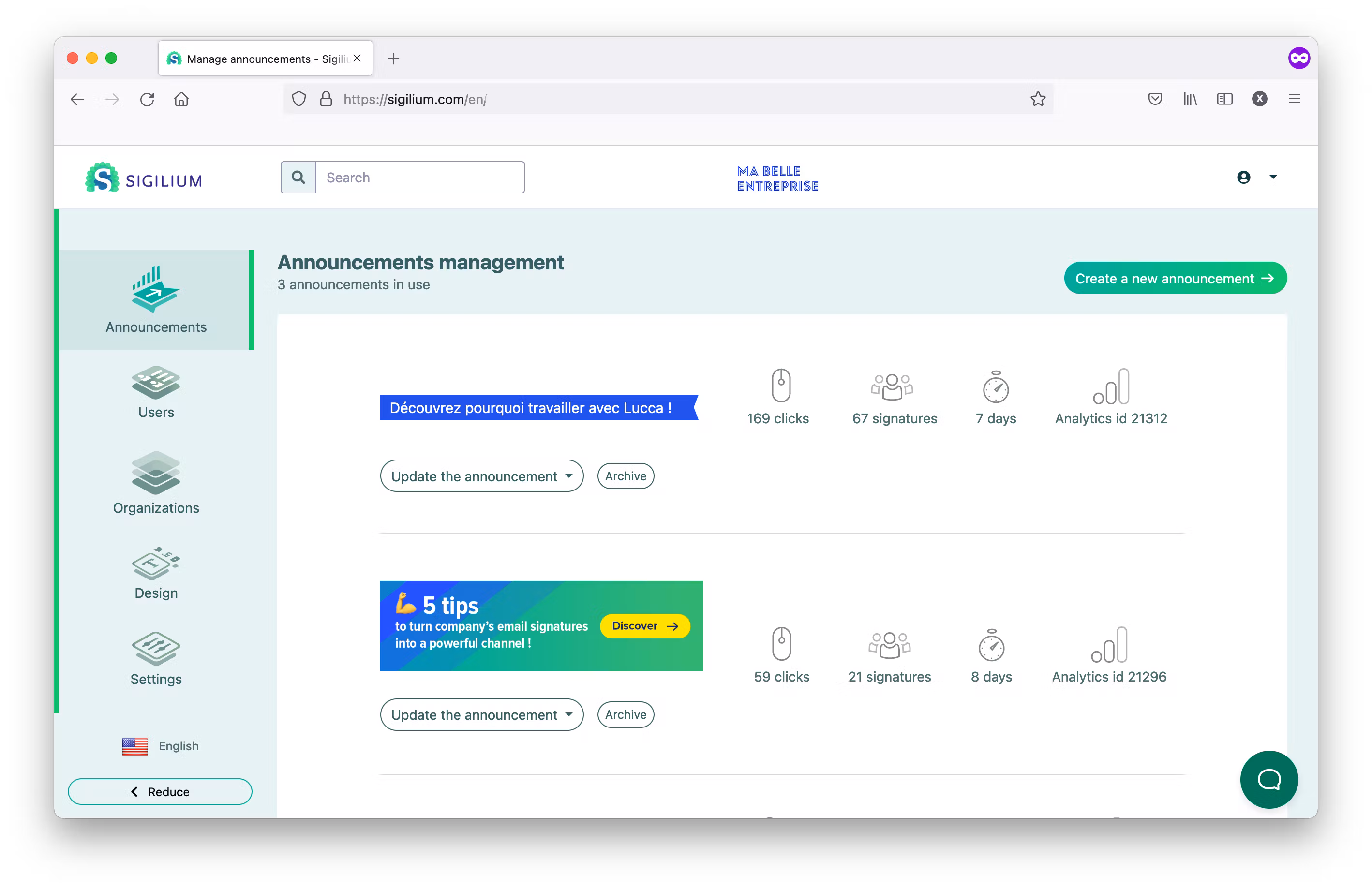Archive the Lucca announcement
The image size is (1372, 890).
point(626,476)
